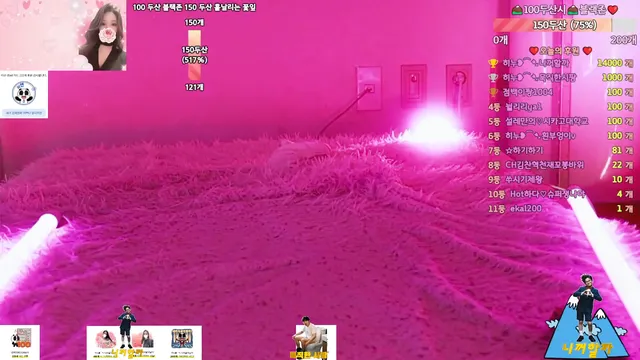Screen dimensions: 640x360
Task: Select the 5등 donor '설레만의♡시카고대학교'
Action: (x=547, y=121)
